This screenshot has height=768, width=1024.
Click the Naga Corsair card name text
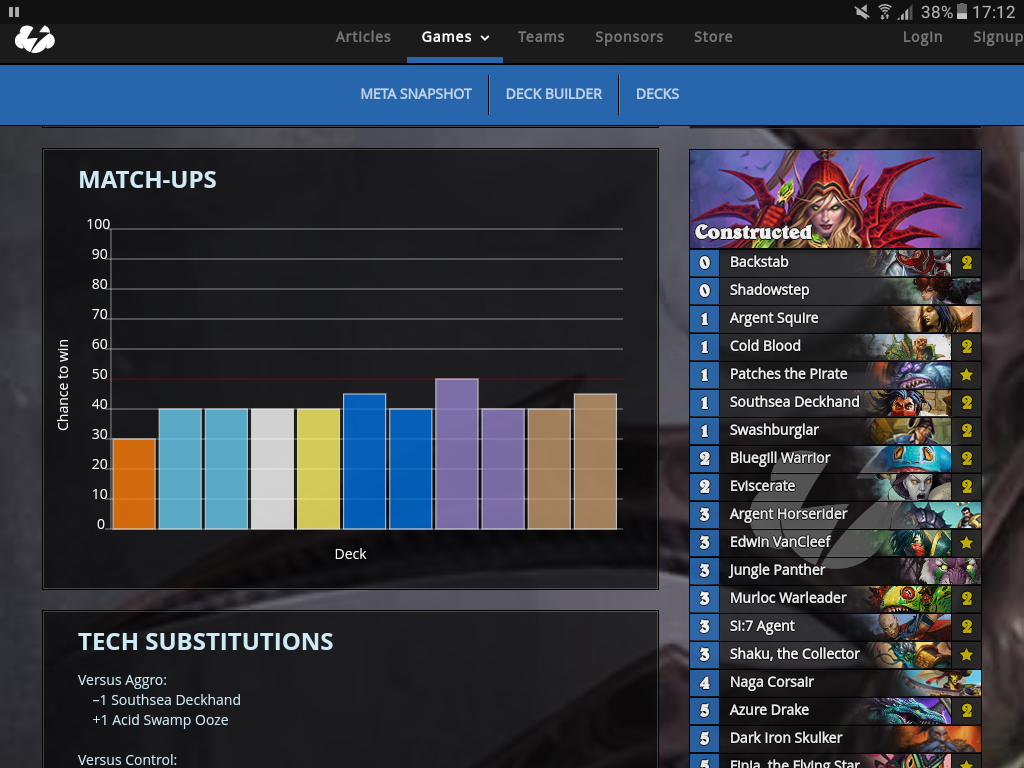point(771,682)
